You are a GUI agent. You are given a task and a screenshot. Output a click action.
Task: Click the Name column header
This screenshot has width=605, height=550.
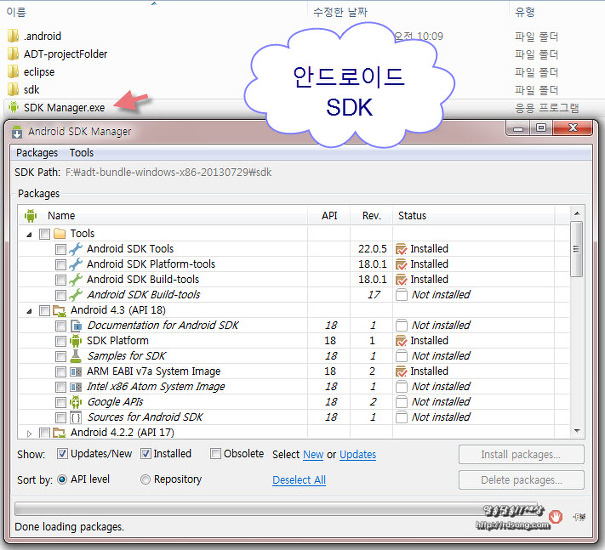pos(163,215)
